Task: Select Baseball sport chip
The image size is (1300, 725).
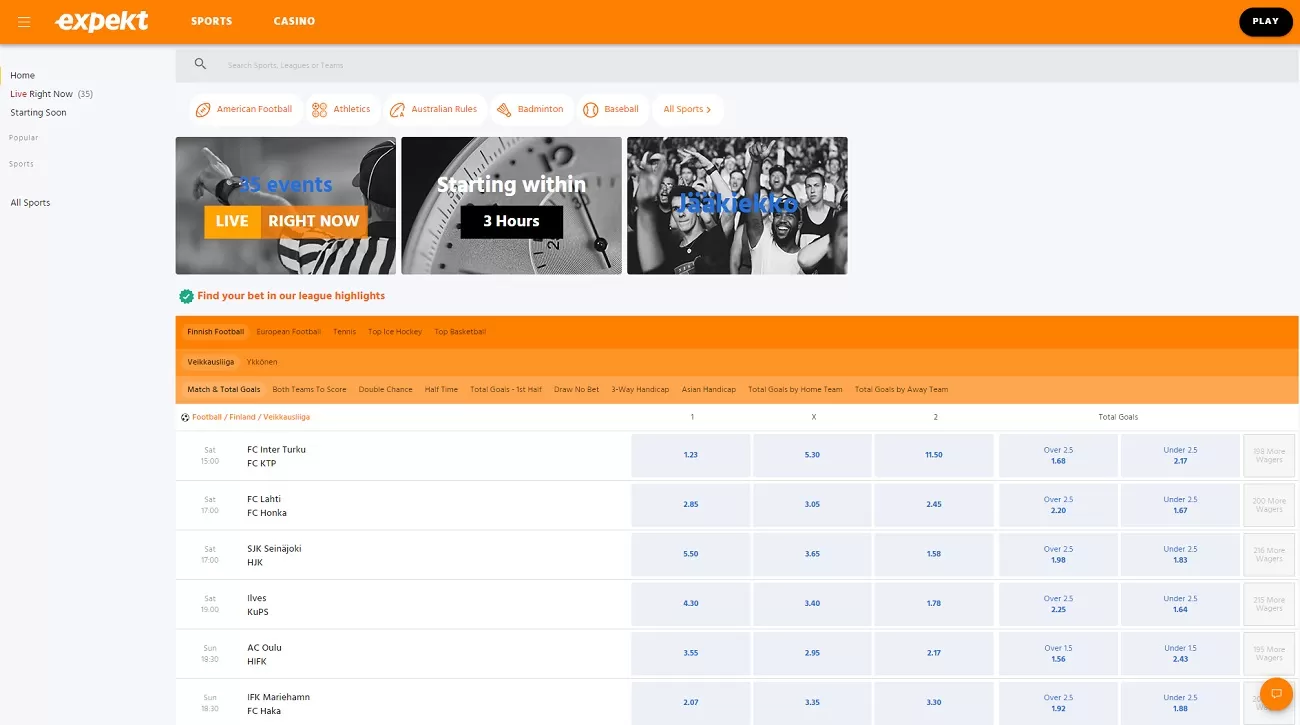Action: (x=611, y=109)
